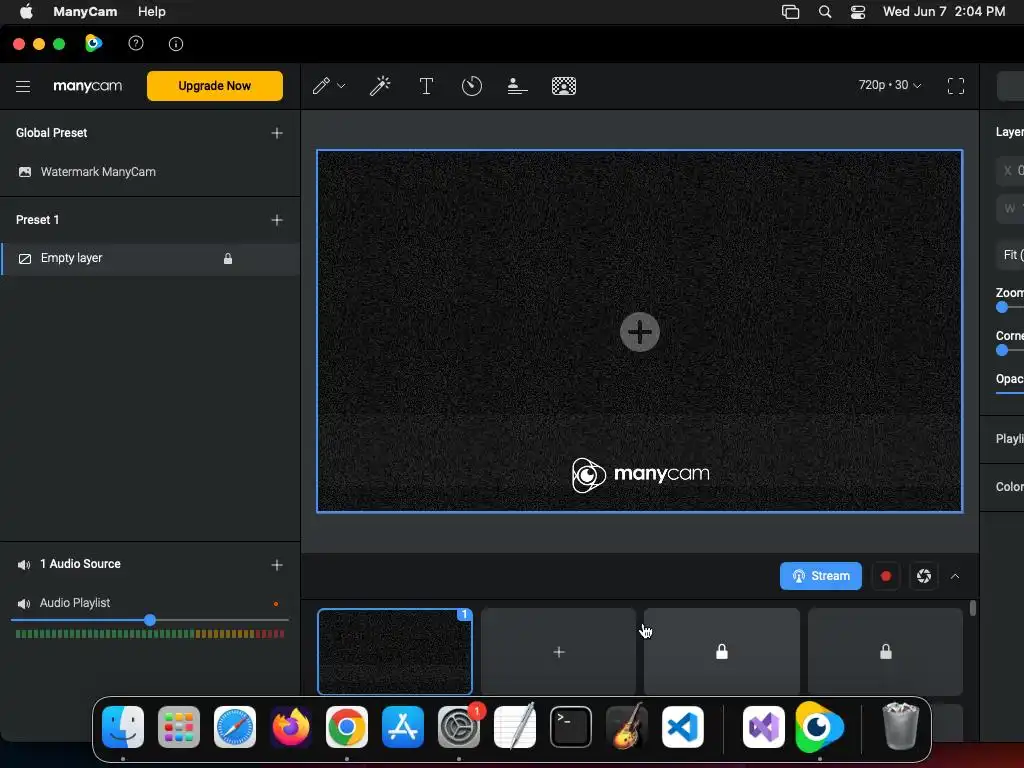The height and width of the screenshot is (768, 1024).
Task: Open Control Center in the menu bar
Action: 857,12
